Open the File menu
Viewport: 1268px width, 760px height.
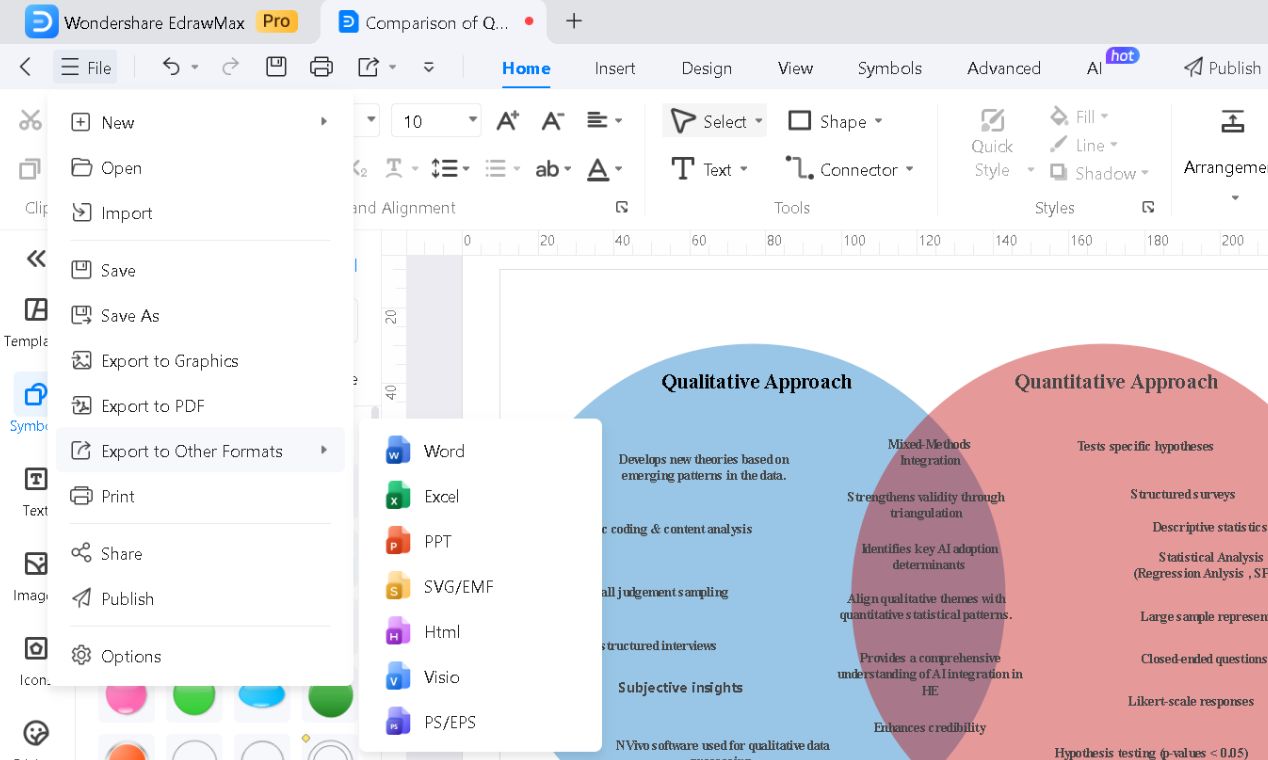85,67
